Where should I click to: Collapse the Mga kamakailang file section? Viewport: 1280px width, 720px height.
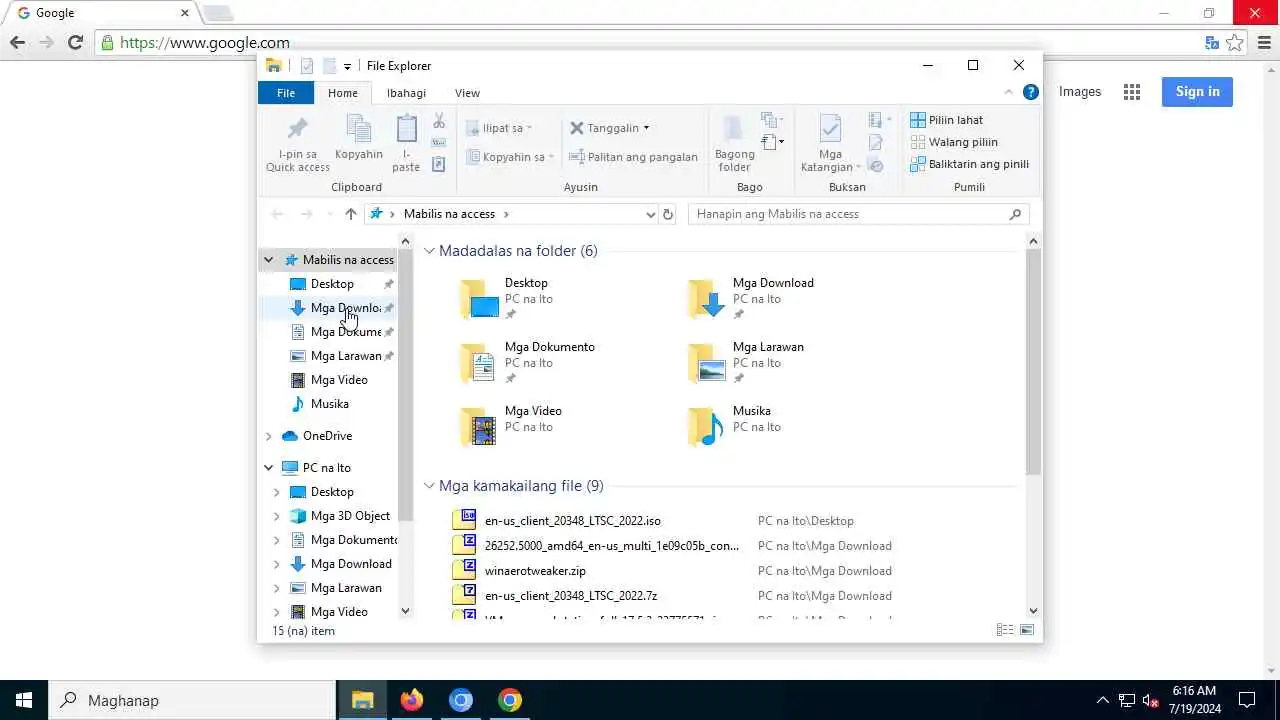(x=429, y=486)
